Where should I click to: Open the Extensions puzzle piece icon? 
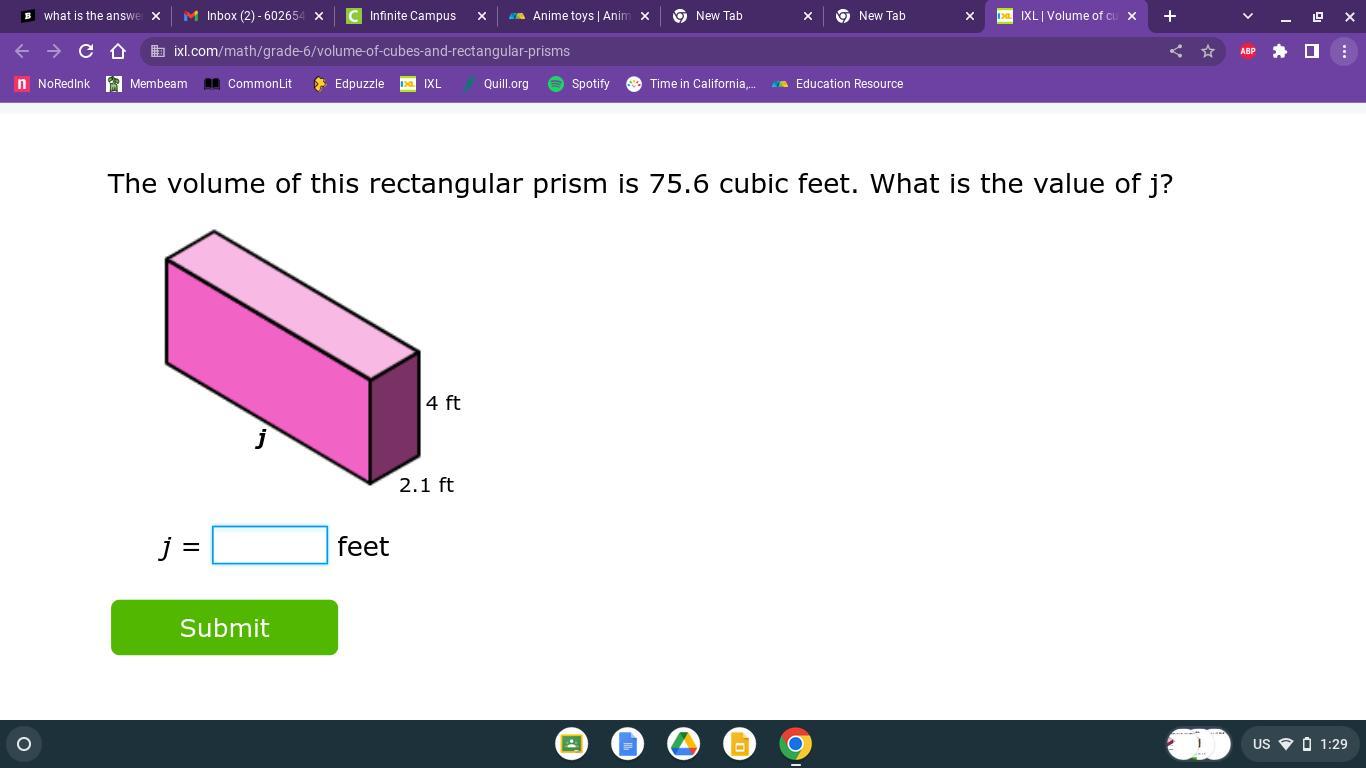pyautogui.click(x=1280, y=51)
